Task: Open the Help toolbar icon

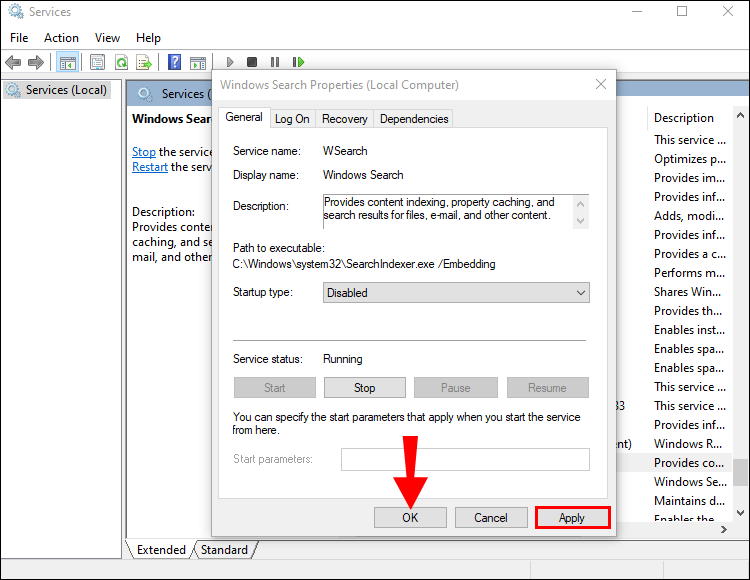Action: (x=175, y=62)
